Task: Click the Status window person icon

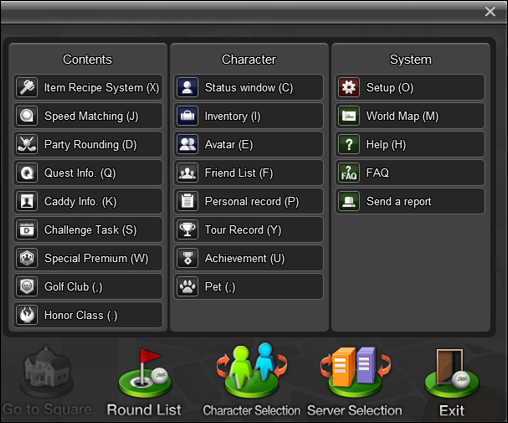Action: point(188,87)
